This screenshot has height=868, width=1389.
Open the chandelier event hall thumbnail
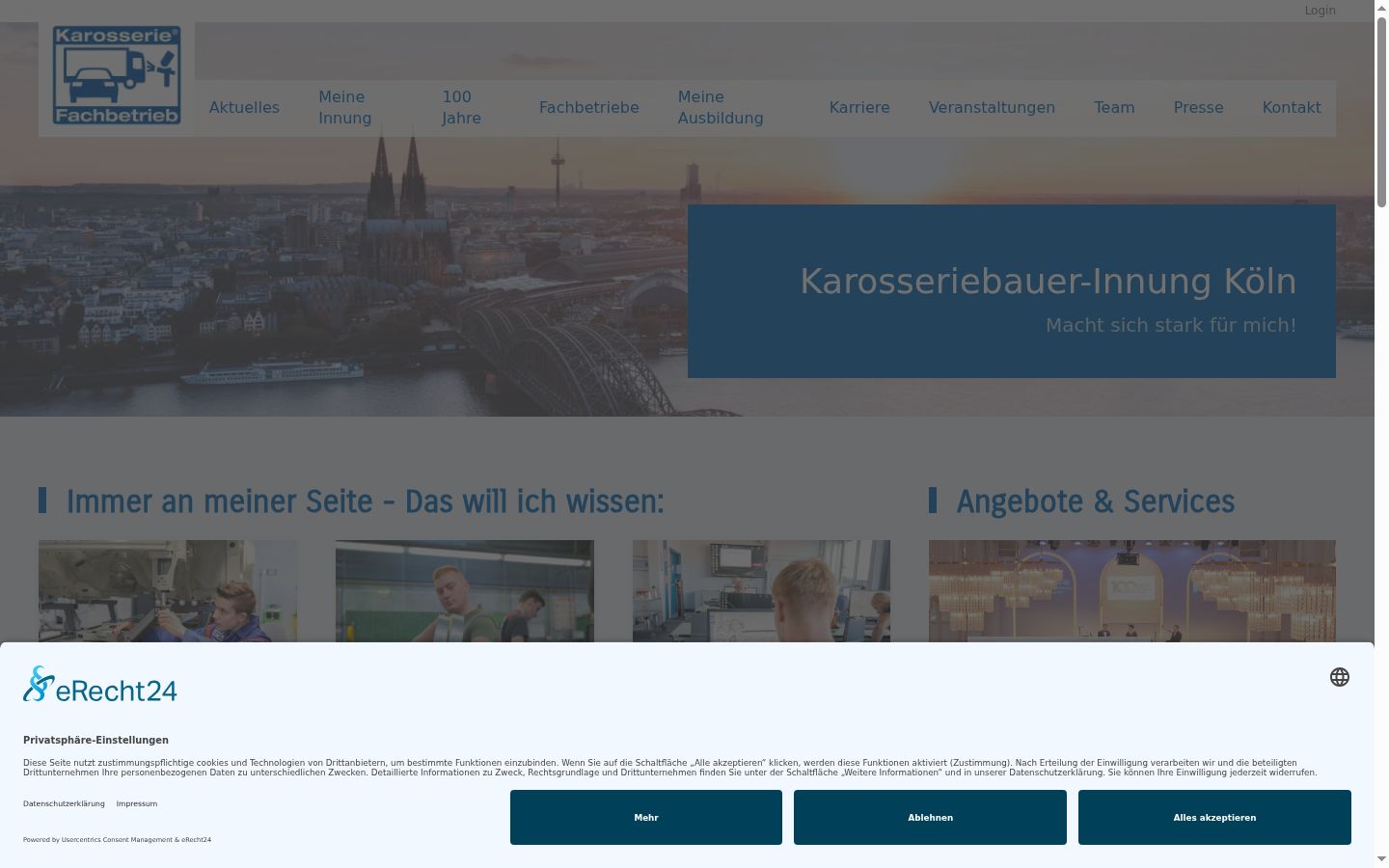point(1132,591)
